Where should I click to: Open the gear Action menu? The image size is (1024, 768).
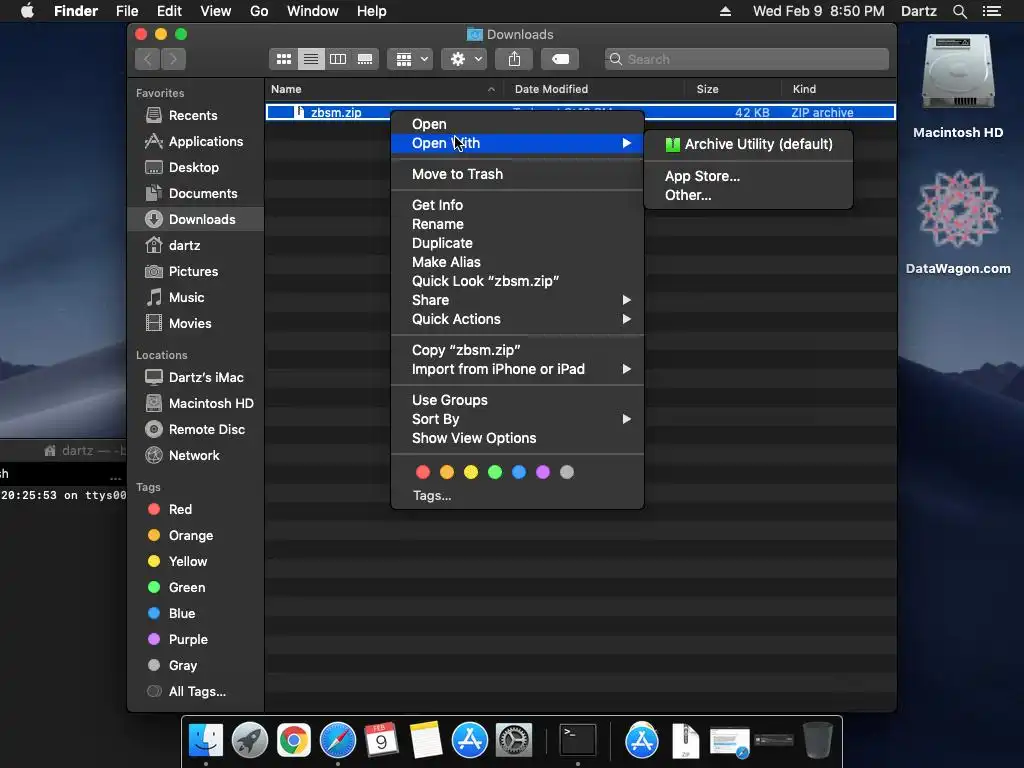[464, 59]
